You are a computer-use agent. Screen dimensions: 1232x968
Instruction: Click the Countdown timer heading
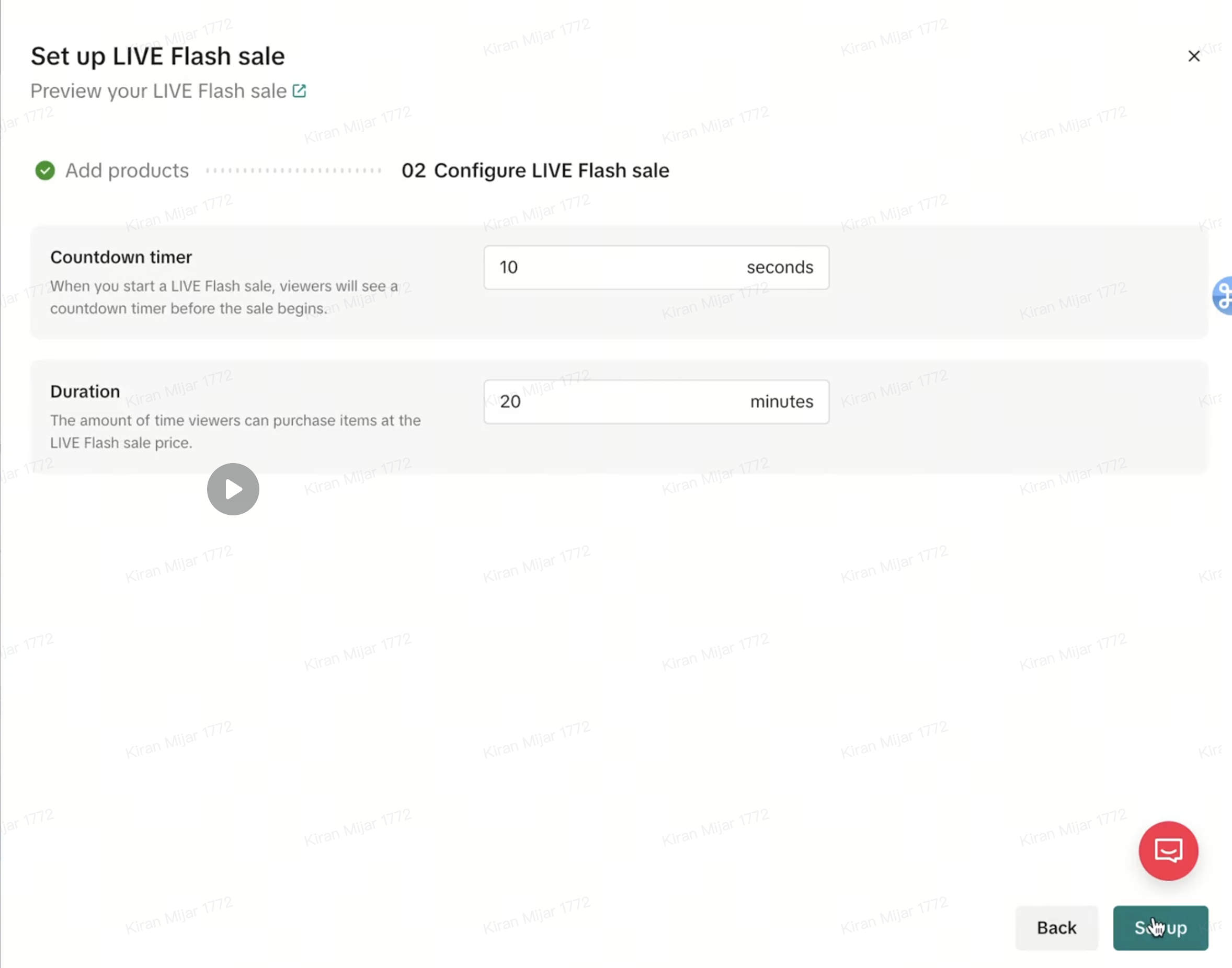[121, 257]
